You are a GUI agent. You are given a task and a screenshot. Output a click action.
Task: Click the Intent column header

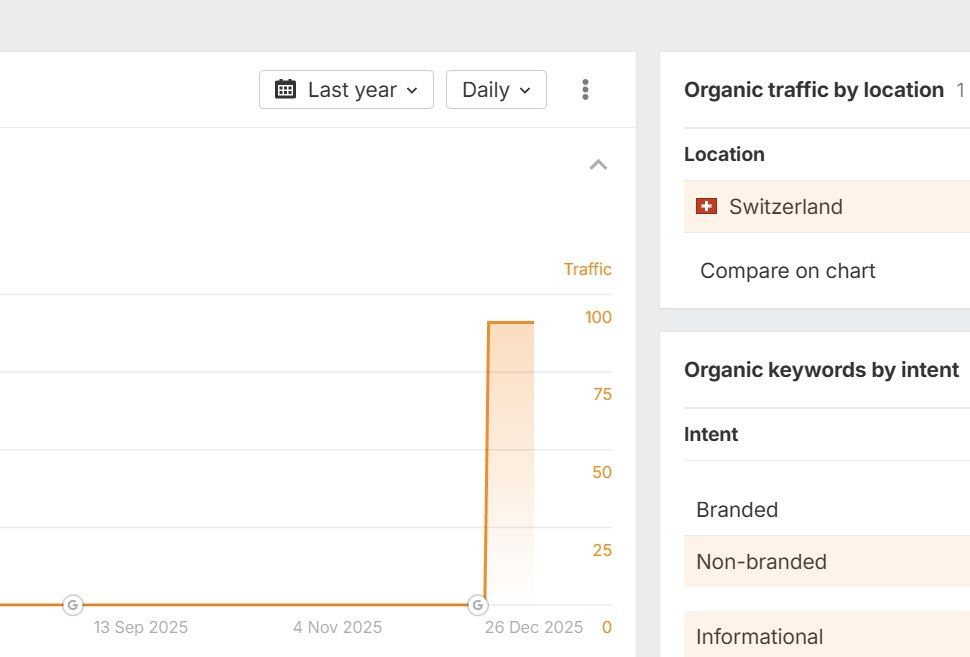point(711,434)
